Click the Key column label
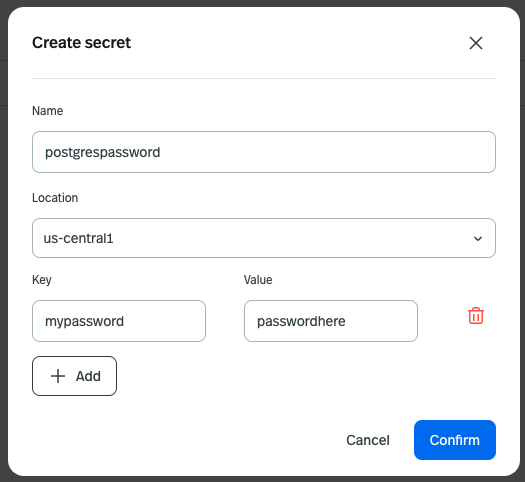Screen dimensions: 525x482 [x=42, y=280]
